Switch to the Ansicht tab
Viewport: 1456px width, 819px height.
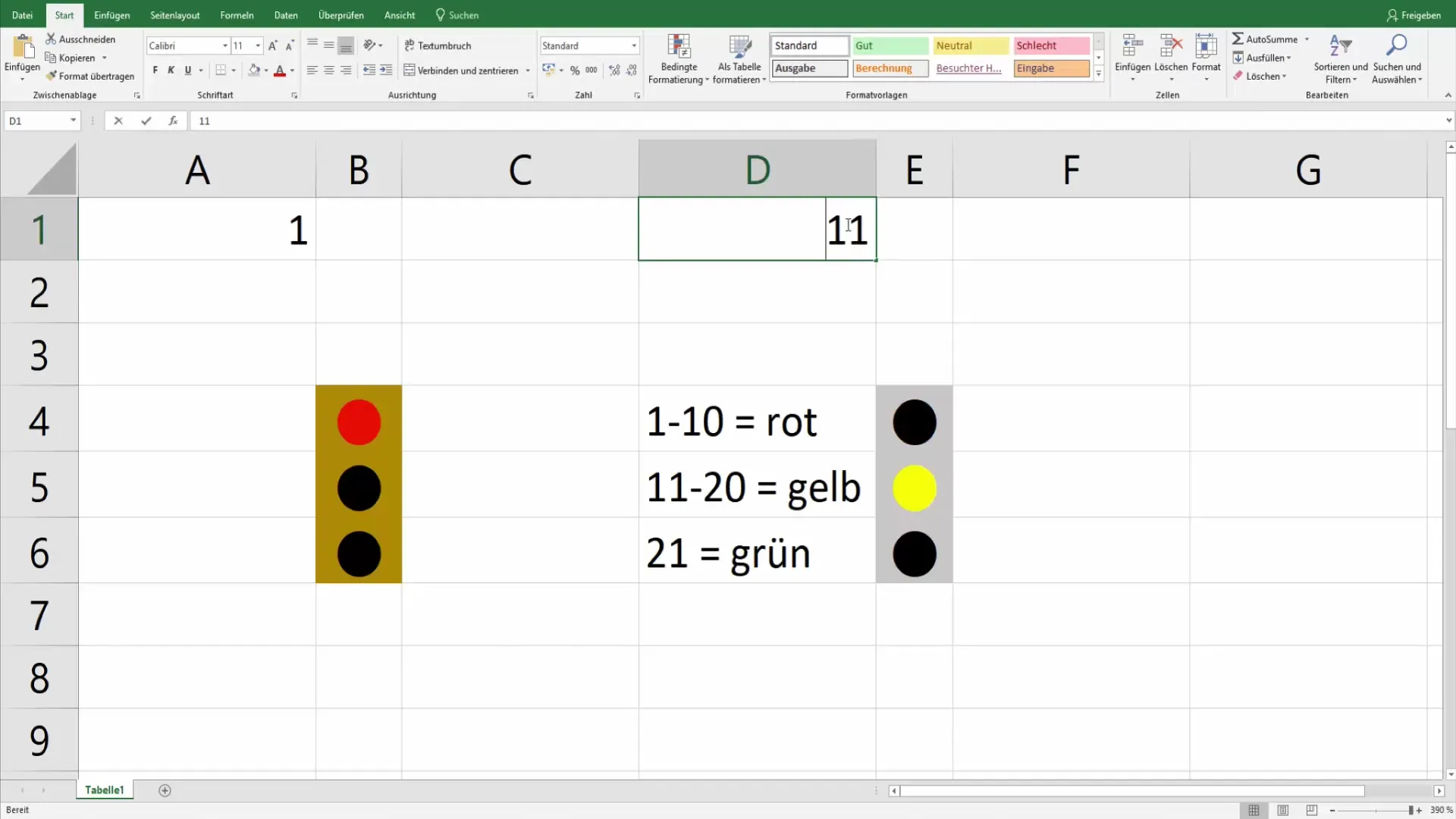coord(400,15)
